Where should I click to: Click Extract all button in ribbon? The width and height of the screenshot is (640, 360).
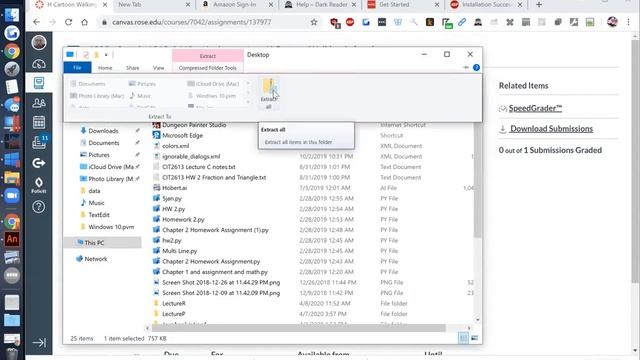[x=269, y=94]
